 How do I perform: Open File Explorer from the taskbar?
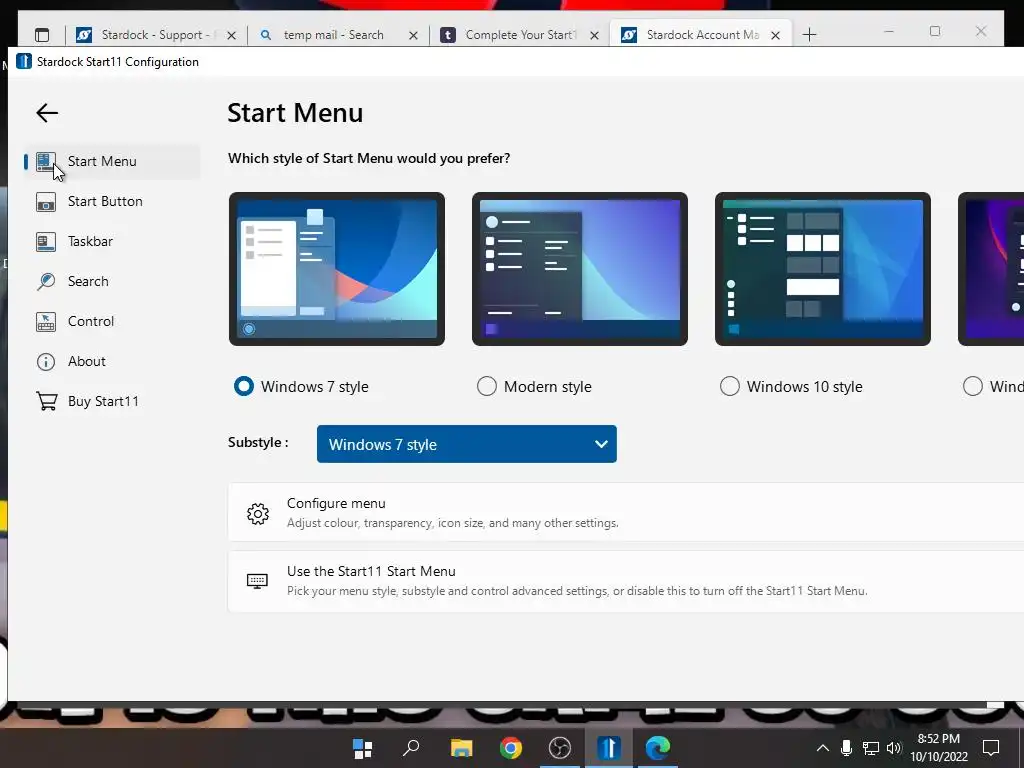coord(461,748)
